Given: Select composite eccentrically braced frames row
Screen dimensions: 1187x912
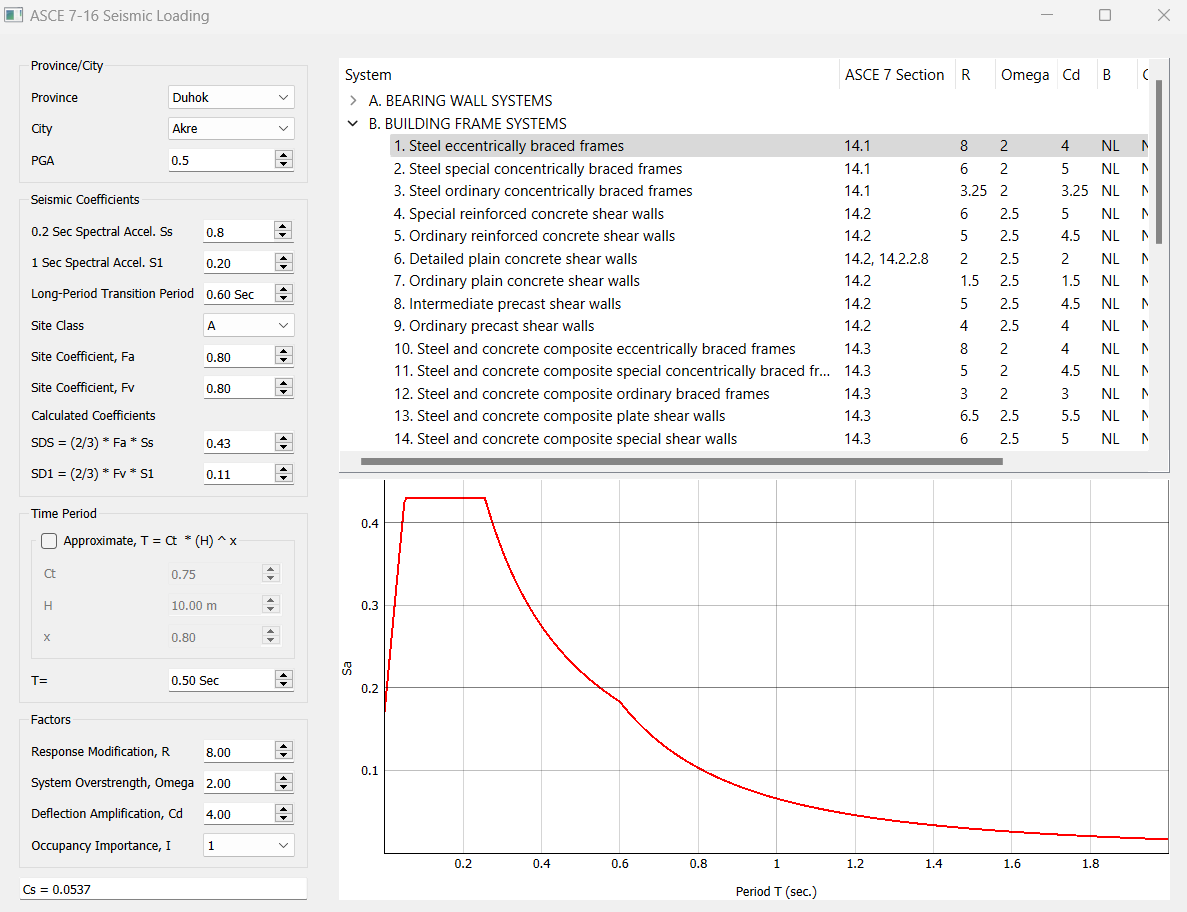Looking at the screenshot, I should pyautogui.click(x=769, y=349).
